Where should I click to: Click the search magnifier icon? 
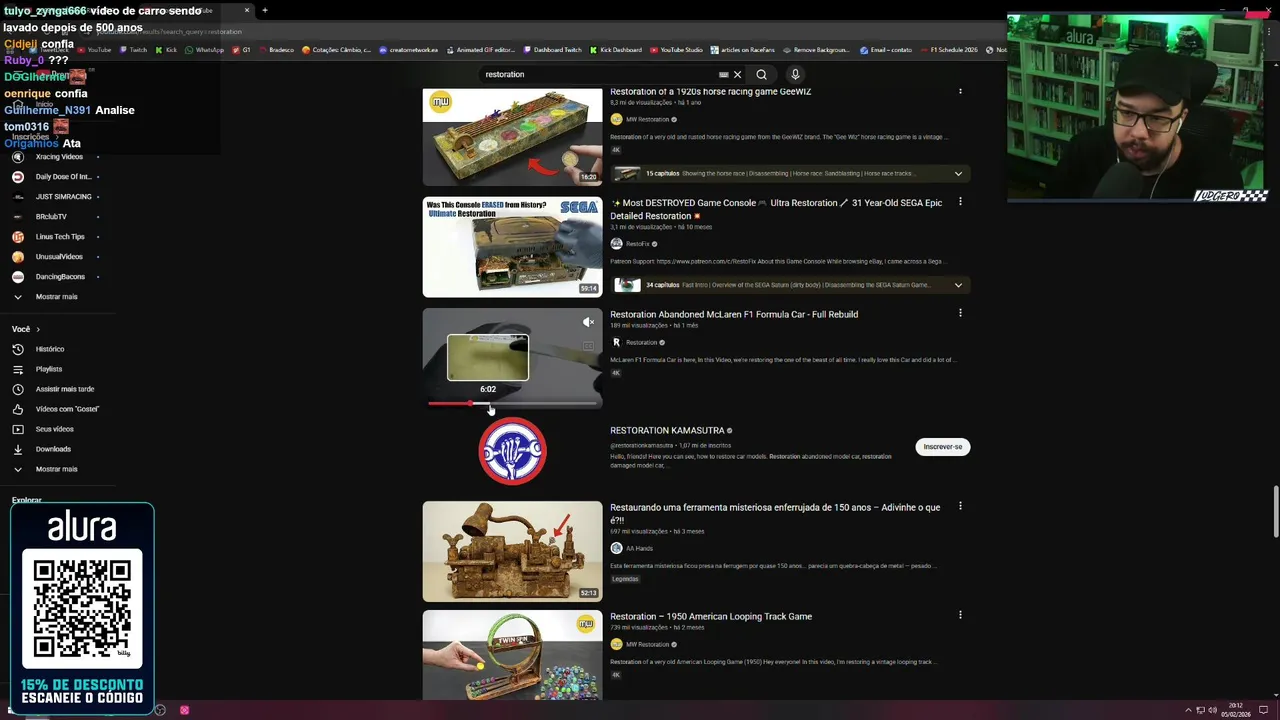point(761,74)
